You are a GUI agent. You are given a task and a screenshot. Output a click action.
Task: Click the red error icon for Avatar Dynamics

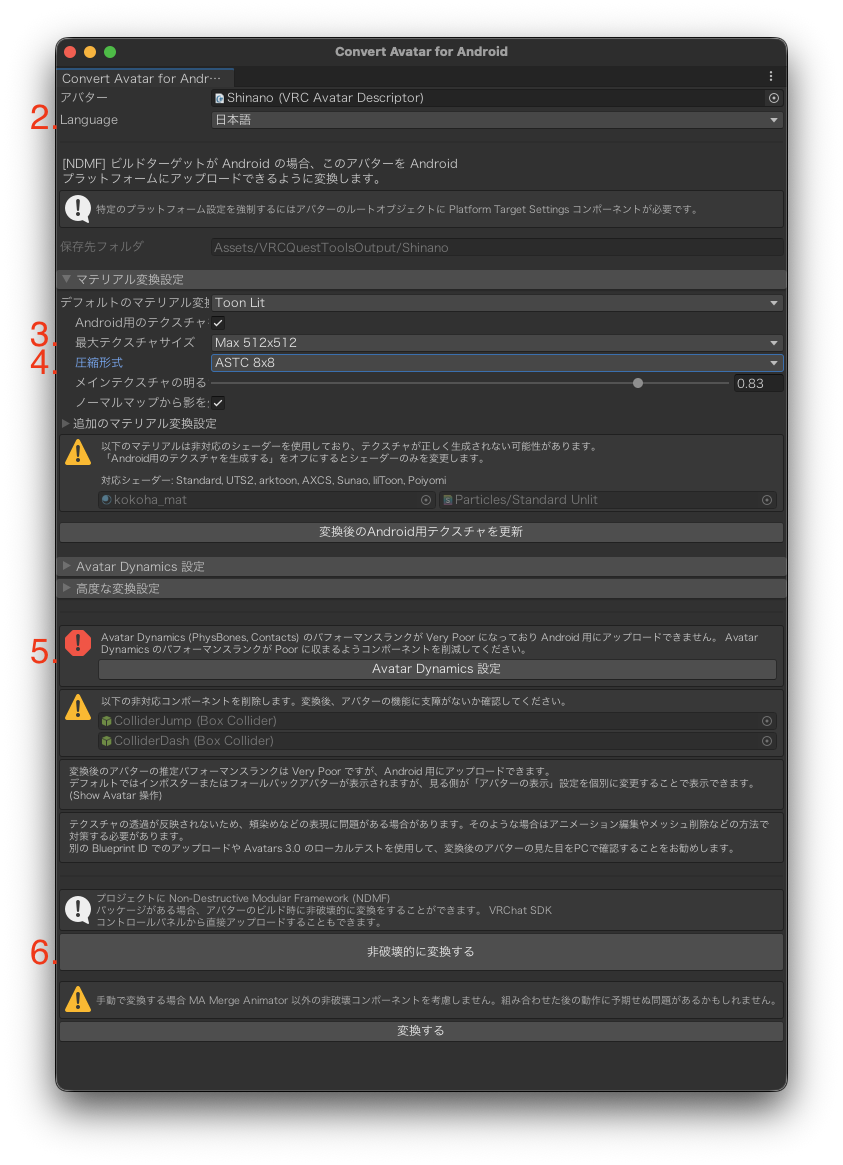coord(78,643)
